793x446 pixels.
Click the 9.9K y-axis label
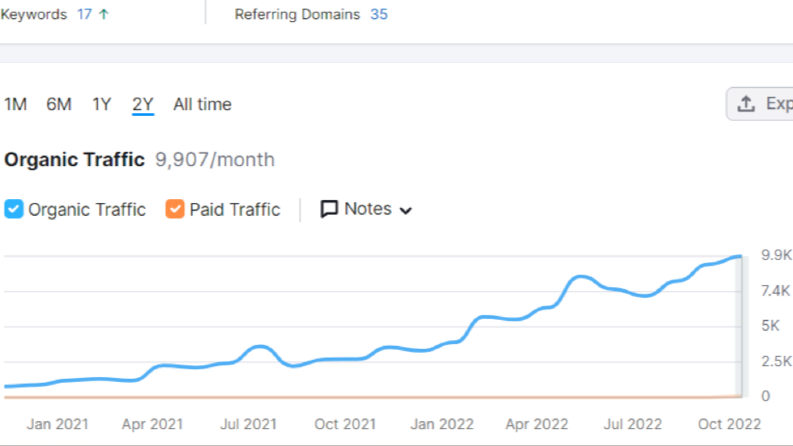[776, 255]
